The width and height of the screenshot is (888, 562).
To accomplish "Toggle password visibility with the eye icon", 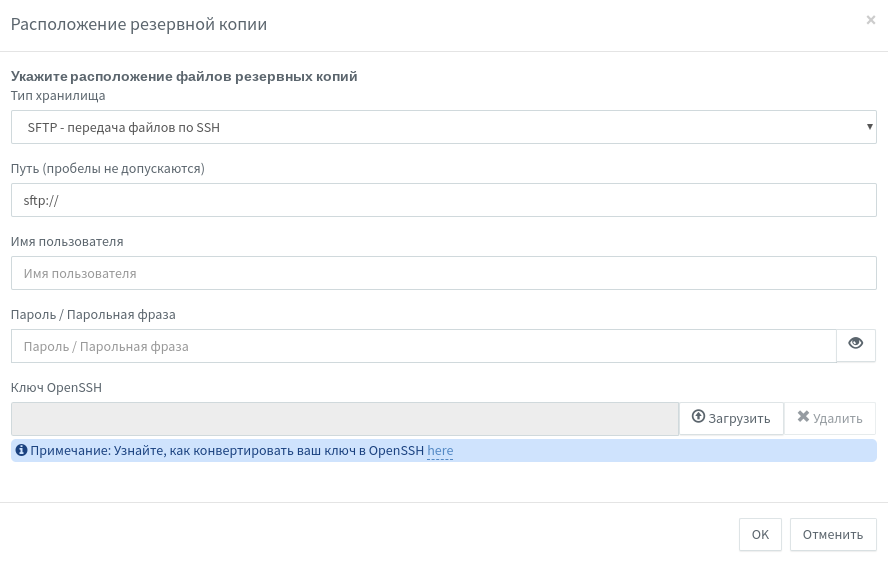I will coord(855,343).
